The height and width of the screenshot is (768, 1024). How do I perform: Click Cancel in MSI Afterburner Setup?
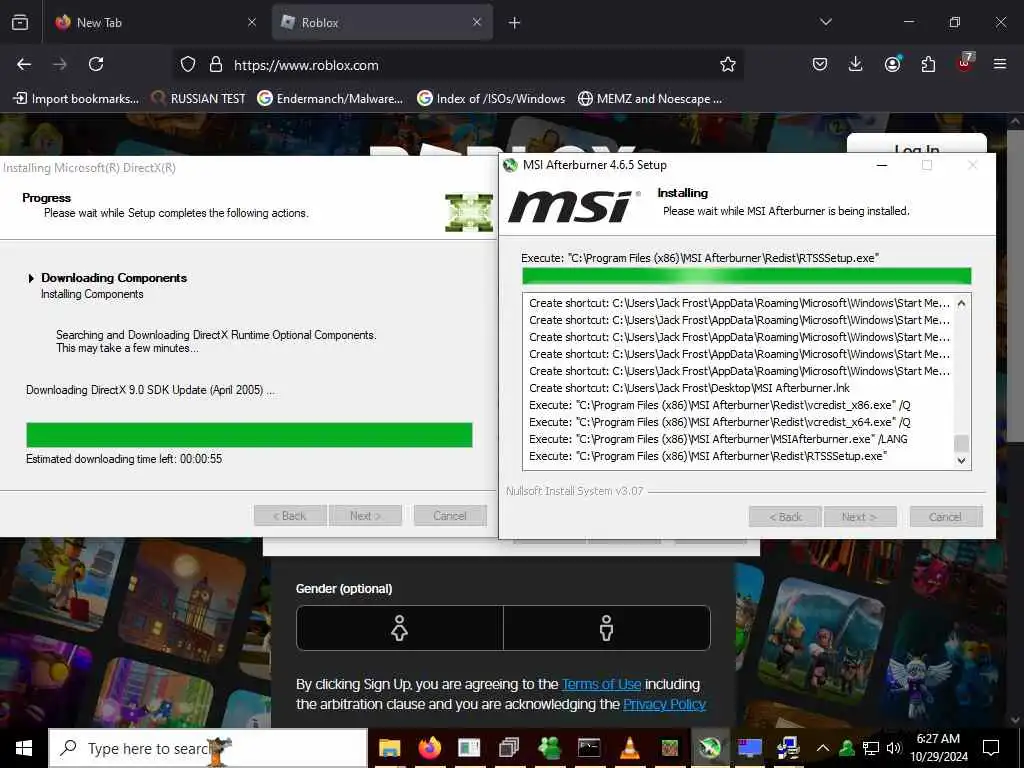point(946,517)
